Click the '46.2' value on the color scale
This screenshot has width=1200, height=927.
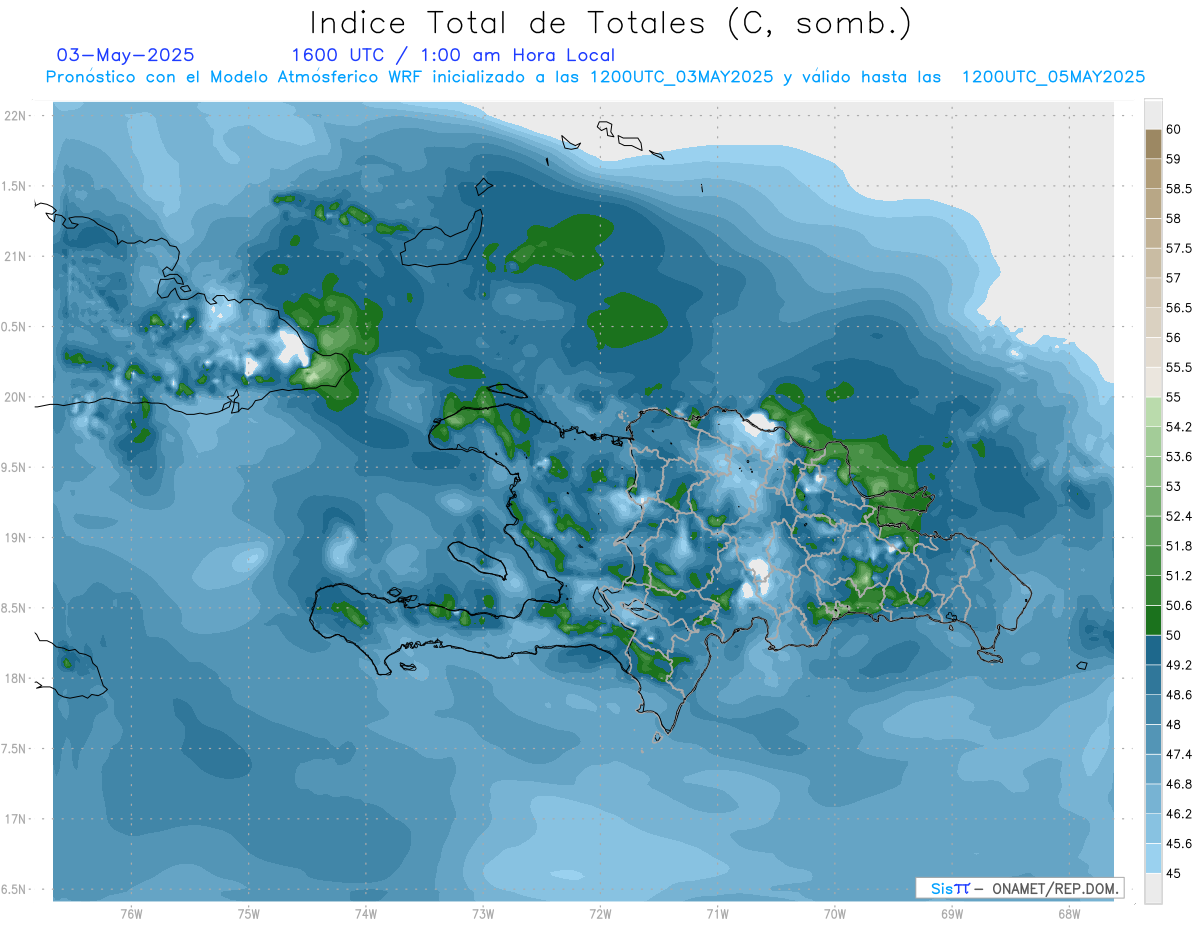[x=1179, y=814]
